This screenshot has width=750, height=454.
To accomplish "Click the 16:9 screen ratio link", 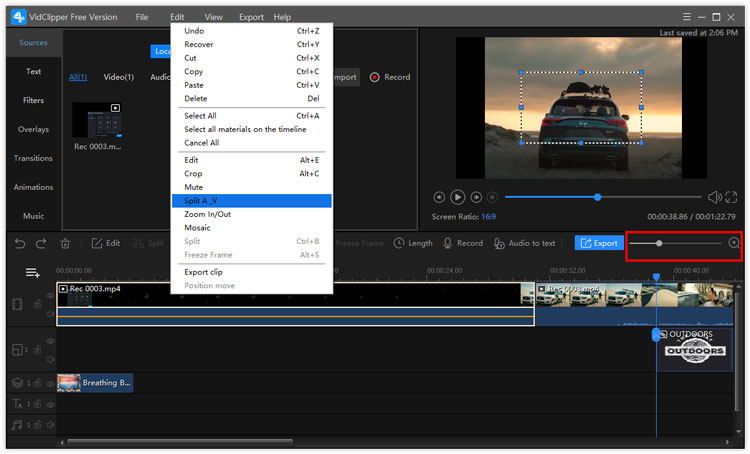I will [x=488, y=217].
